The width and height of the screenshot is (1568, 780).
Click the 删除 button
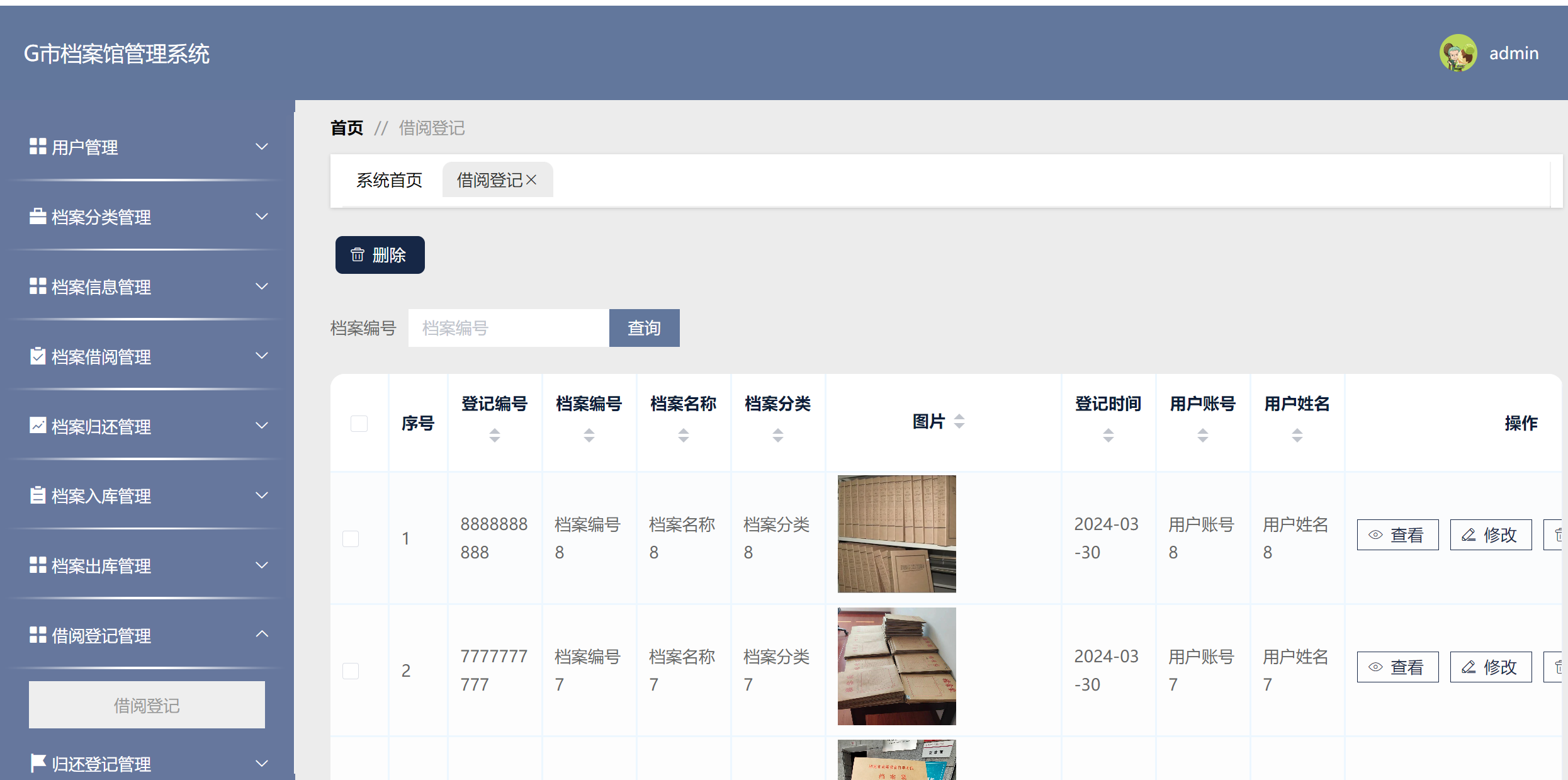coord(380,255)
